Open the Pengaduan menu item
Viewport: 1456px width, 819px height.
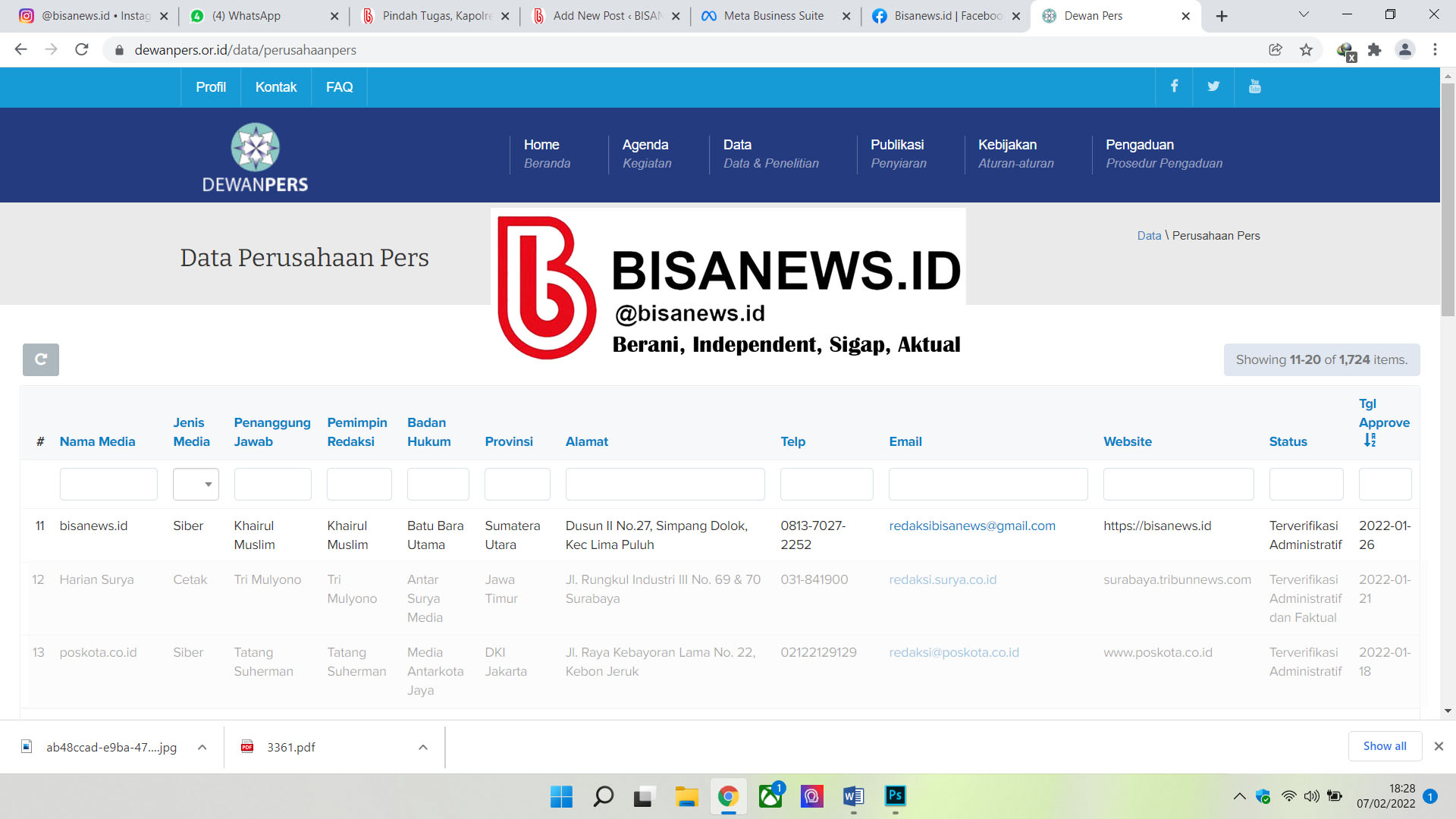(x=1139, y=145)
